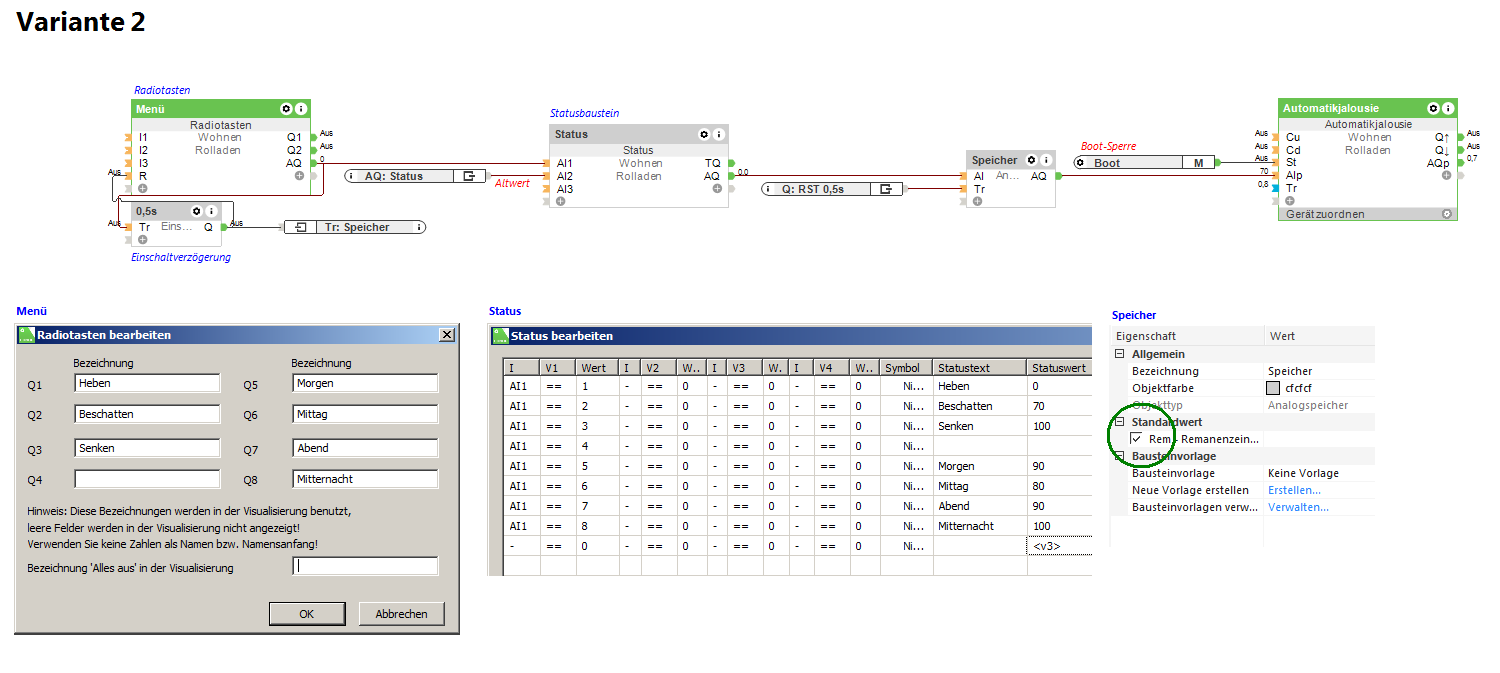Click the Q6 field containing Mittag

(365, 414)
